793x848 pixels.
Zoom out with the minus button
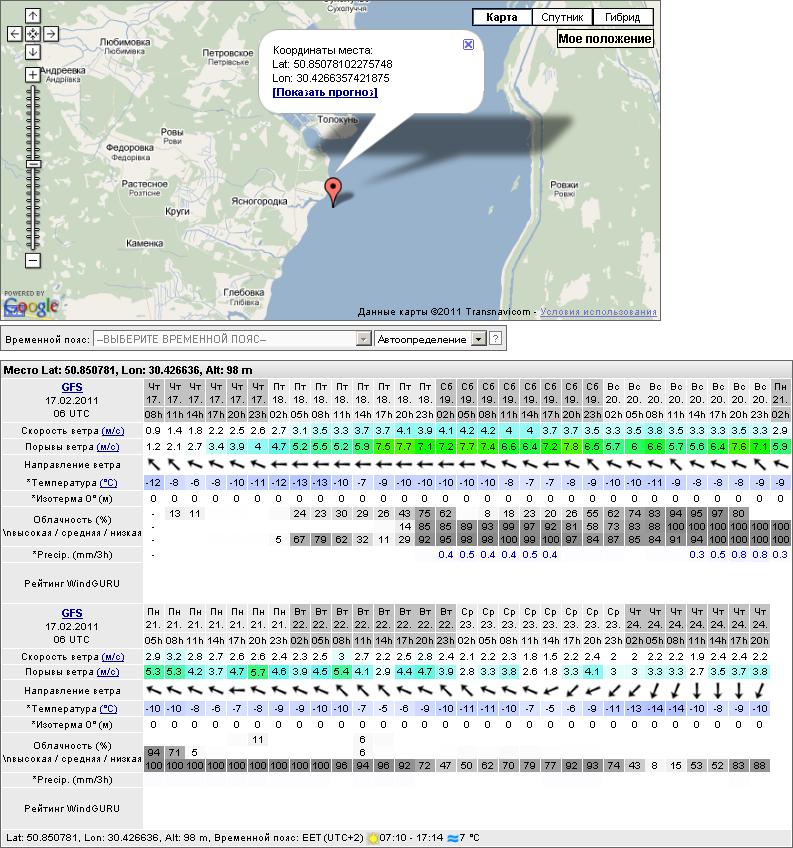[x=32, y=260]
